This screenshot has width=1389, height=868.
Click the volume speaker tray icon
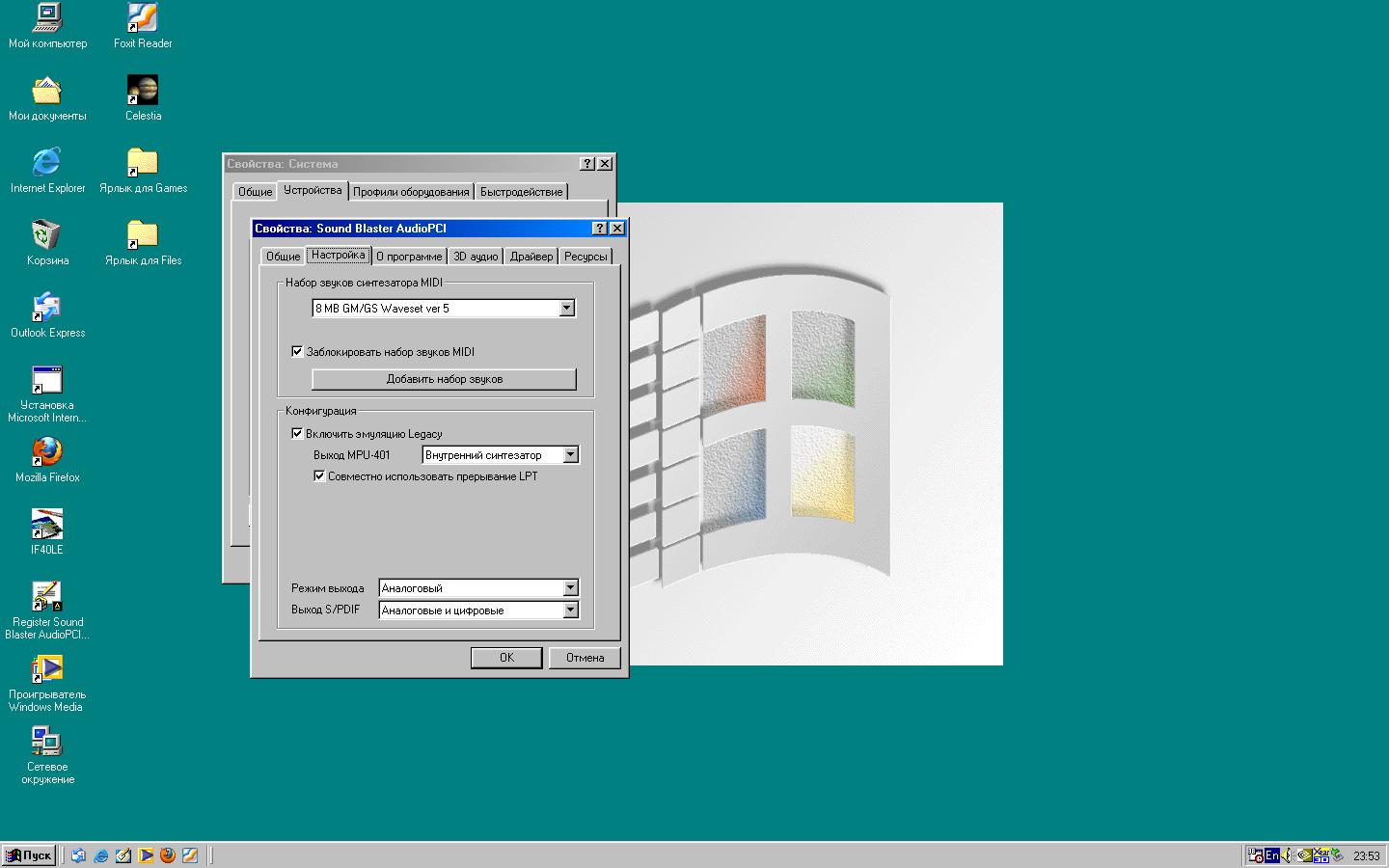click(1287, 855)
